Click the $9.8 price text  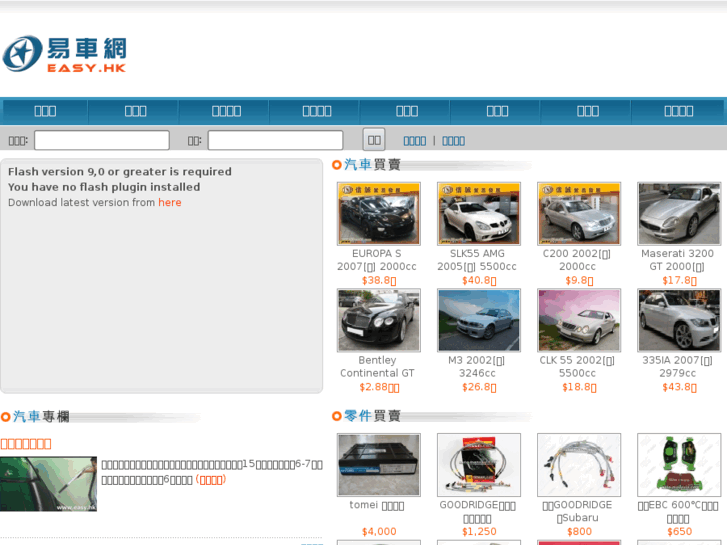pyautogui.click(x=579, y=280)
